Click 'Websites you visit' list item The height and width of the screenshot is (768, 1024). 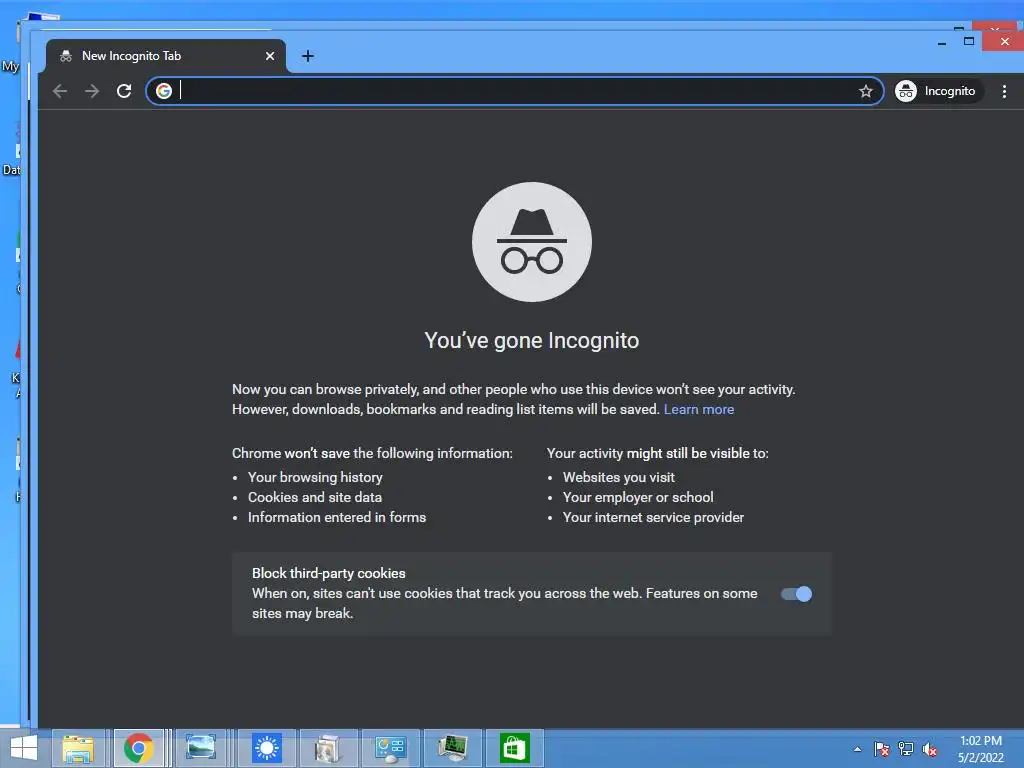coord(618,477)
